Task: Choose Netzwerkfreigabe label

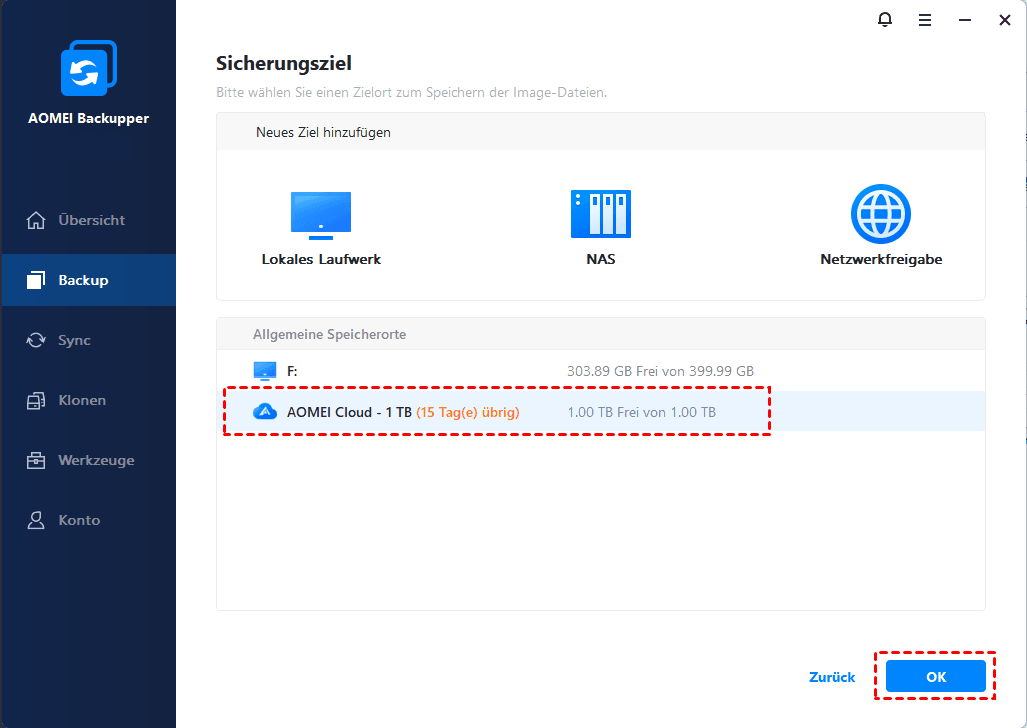Action: tap(881, 259)
